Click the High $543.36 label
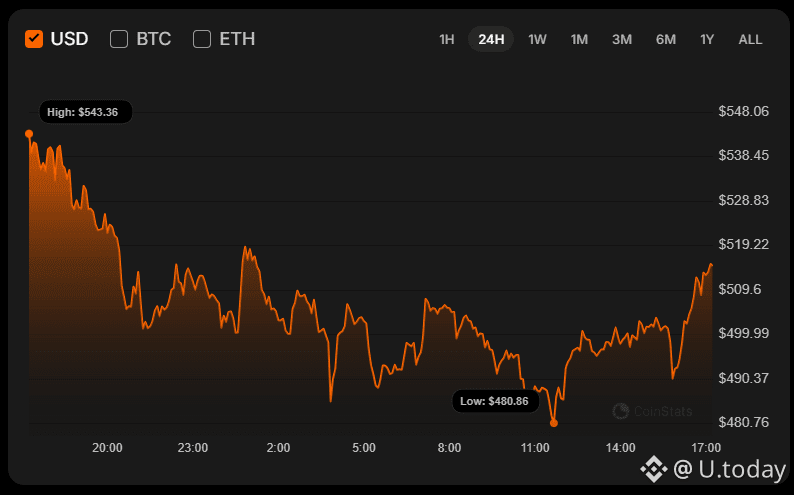Screen dimensions: 794x495 coord(83,112)
